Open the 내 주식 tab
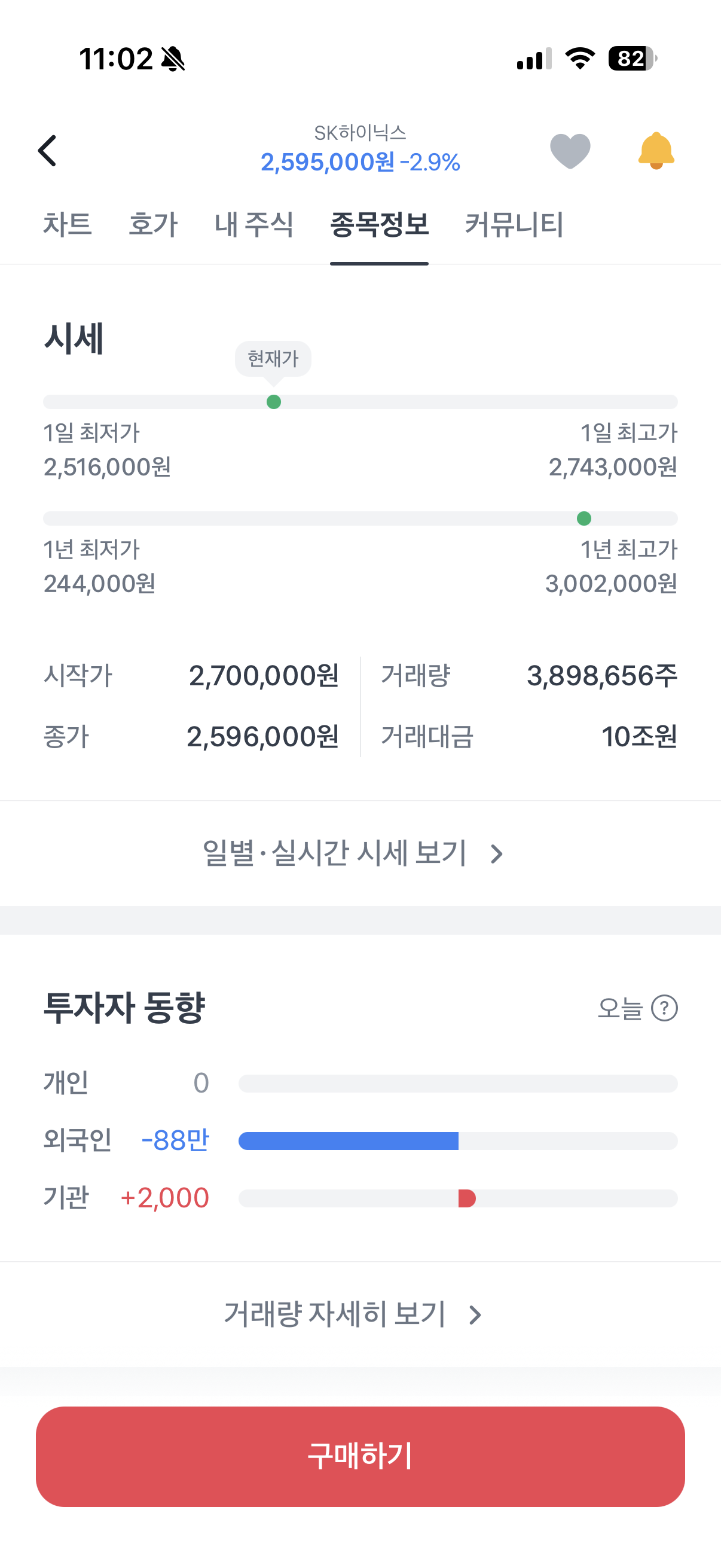Screen dimensions: 721x1568 (x=253, y=224)
